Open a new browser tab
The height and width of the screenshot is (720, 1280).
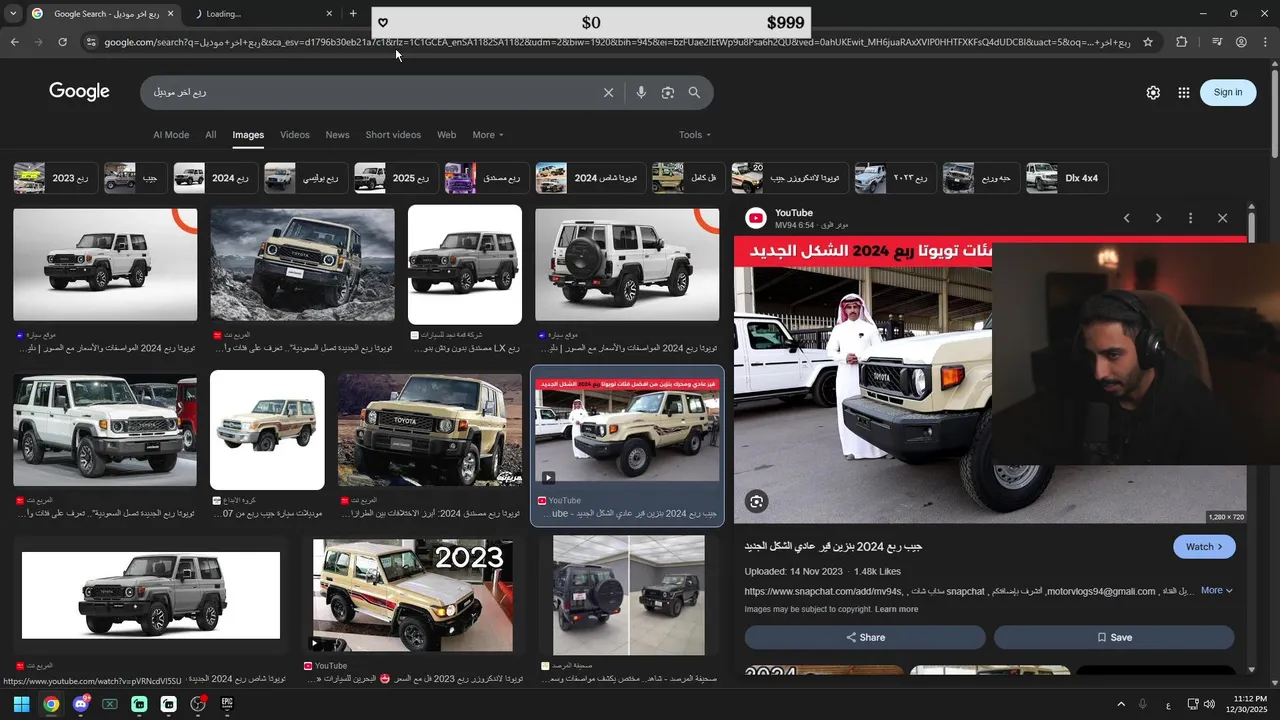click(353, 14)
